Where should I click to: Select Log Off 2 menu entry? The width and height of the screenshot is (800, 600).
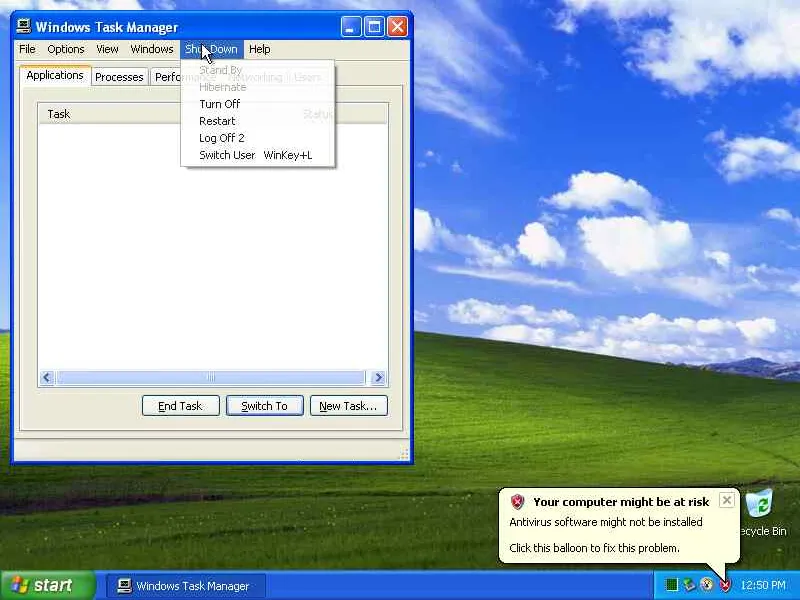tap(258, 138)
